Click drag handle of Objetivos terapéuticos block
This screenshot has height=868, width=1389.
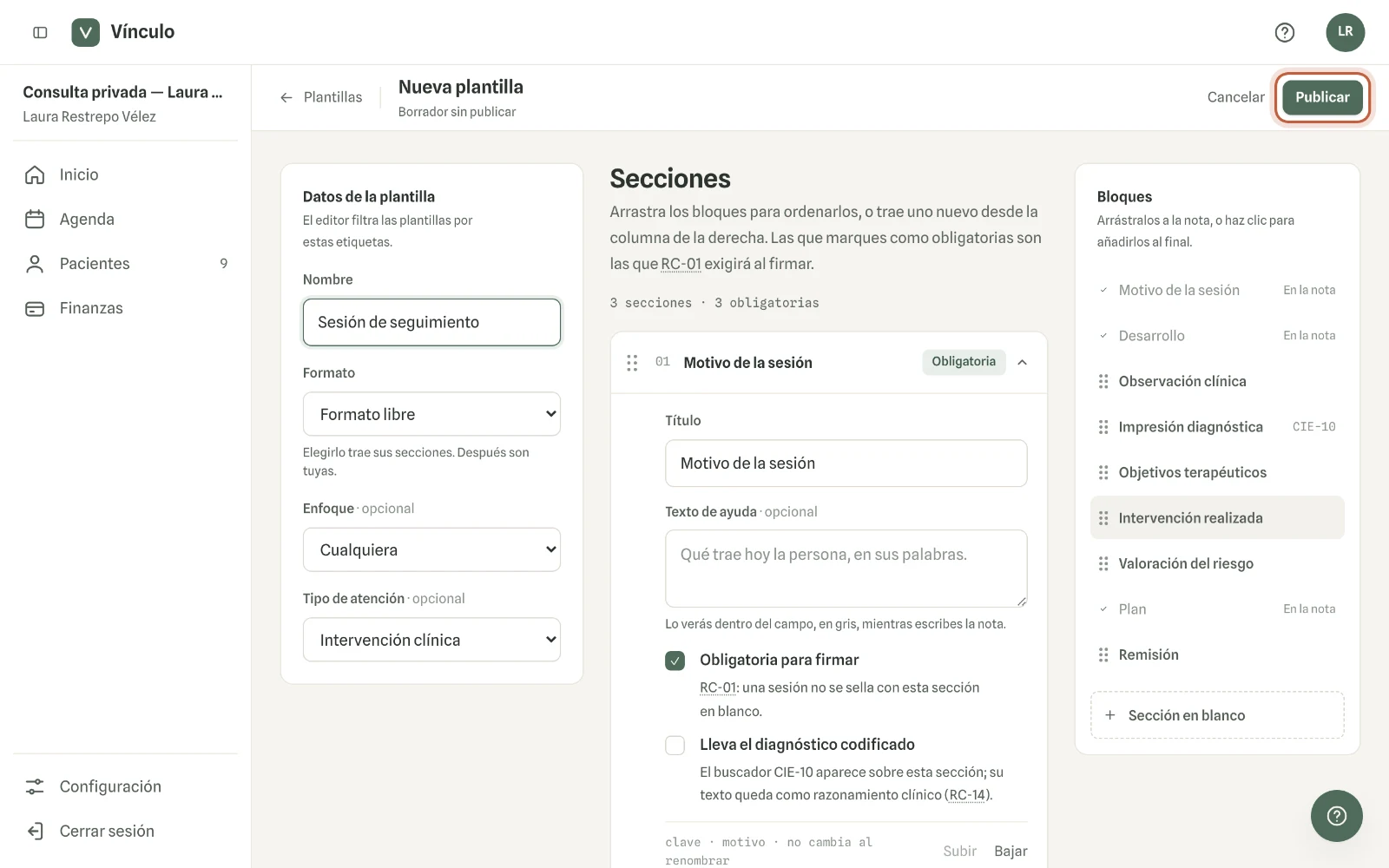tap(1103, 472)
